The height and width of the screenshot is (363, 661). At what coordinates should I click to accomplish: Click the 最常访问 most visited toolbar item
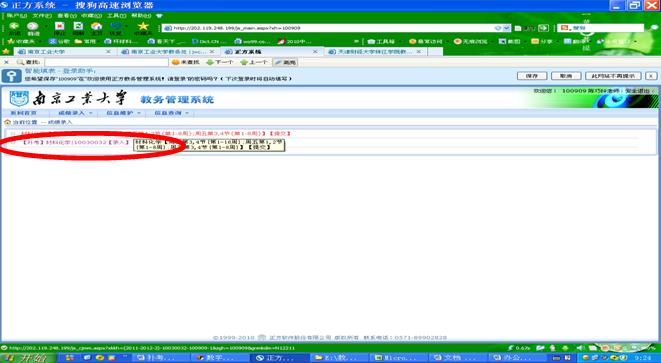(x=426, y=41)
